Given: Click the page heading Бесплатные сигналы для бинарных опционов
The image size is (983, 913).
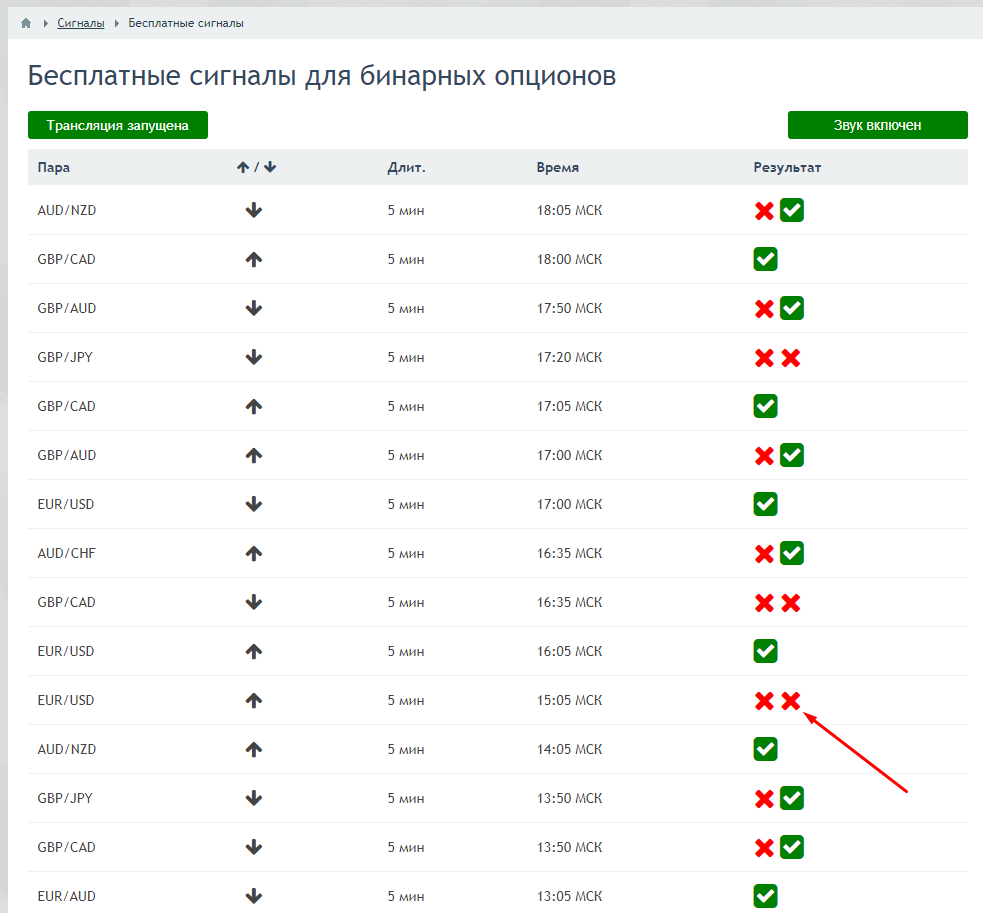Looking at the screenshot, I should click(322, 76).
